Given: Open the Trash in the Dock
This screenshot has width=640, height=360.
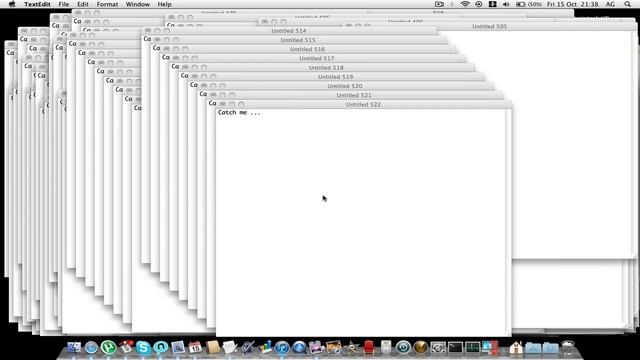Looking at the screenshot, I should pos(568,347).
